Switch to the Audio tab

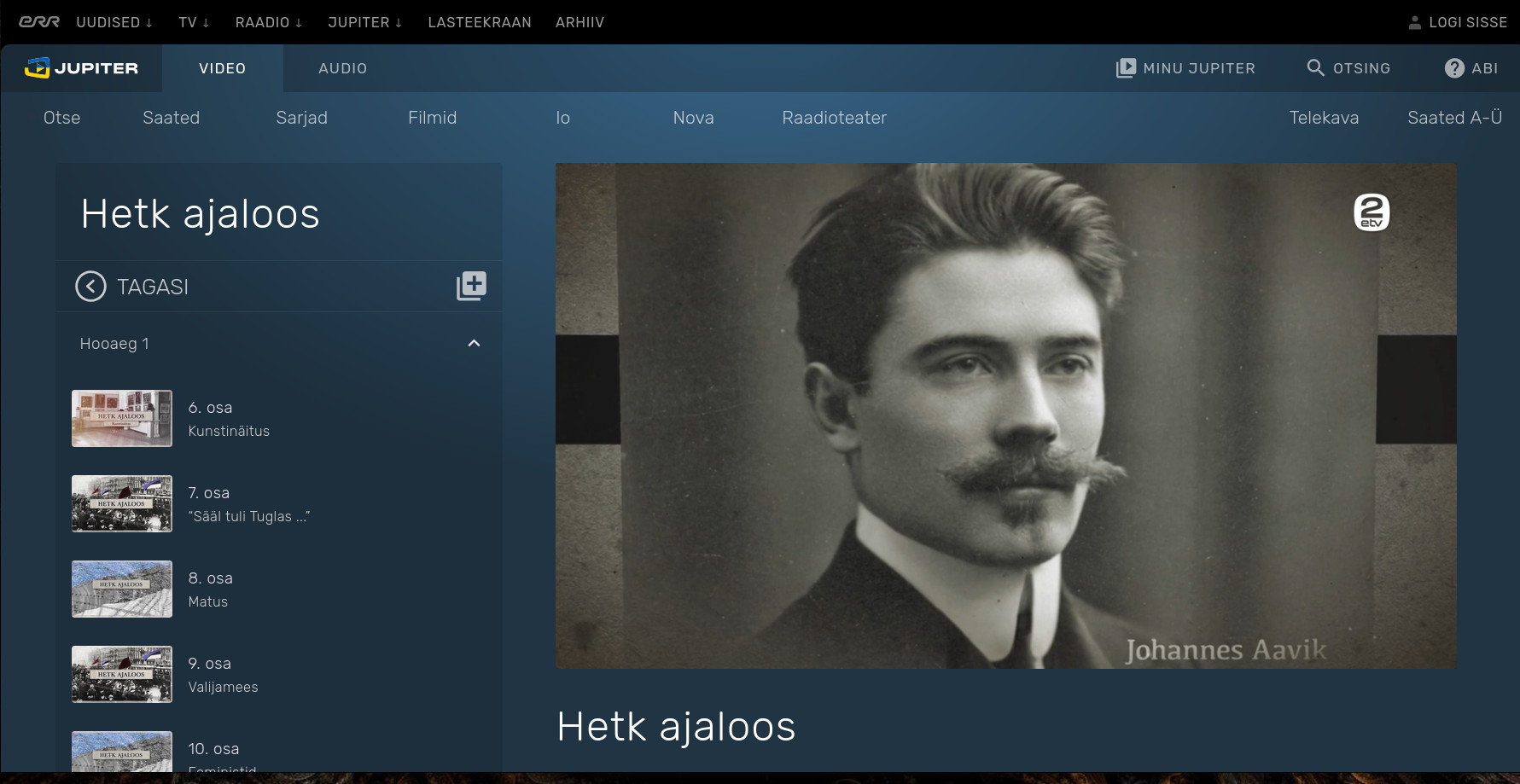click(x=342, y=68)
